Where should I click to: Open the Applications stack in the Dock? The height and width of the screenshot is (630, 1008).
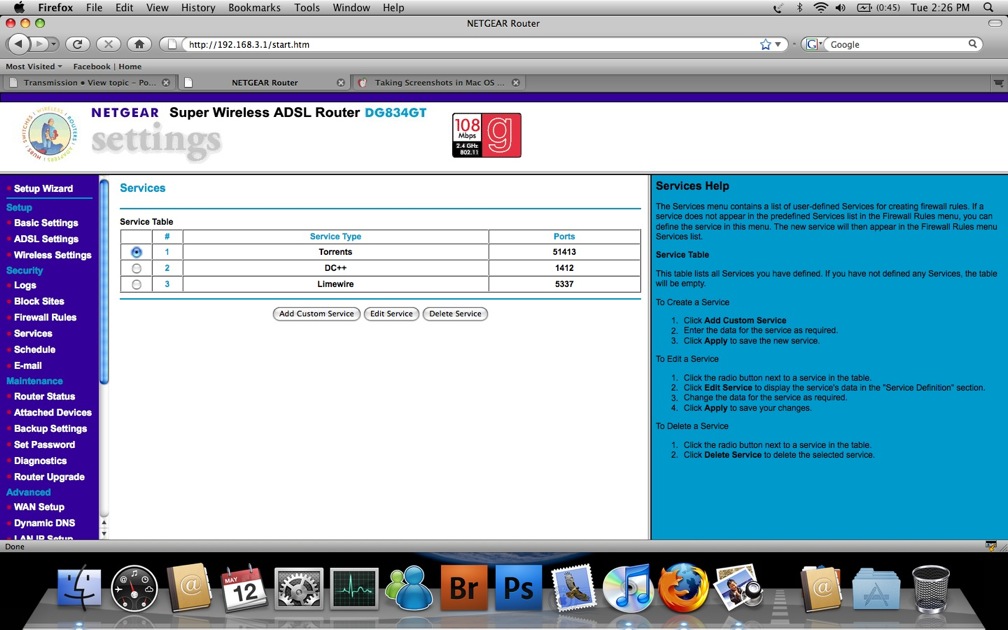point(876,588)
